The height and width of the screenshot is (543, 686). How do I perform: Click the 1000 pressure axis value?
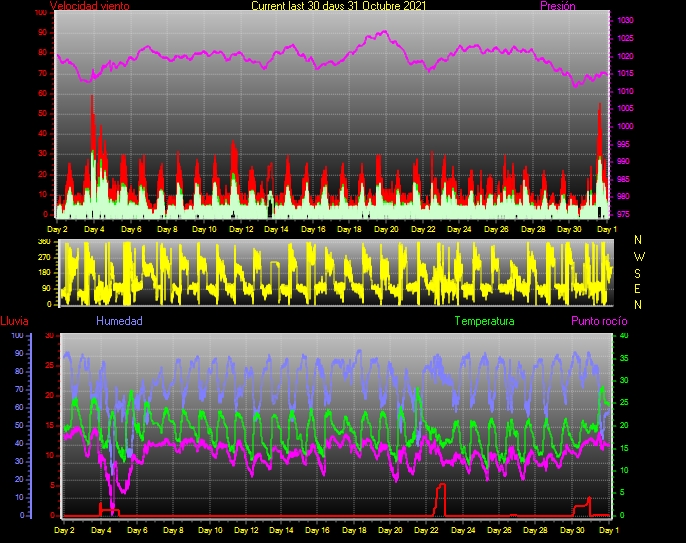pos(625,126)
